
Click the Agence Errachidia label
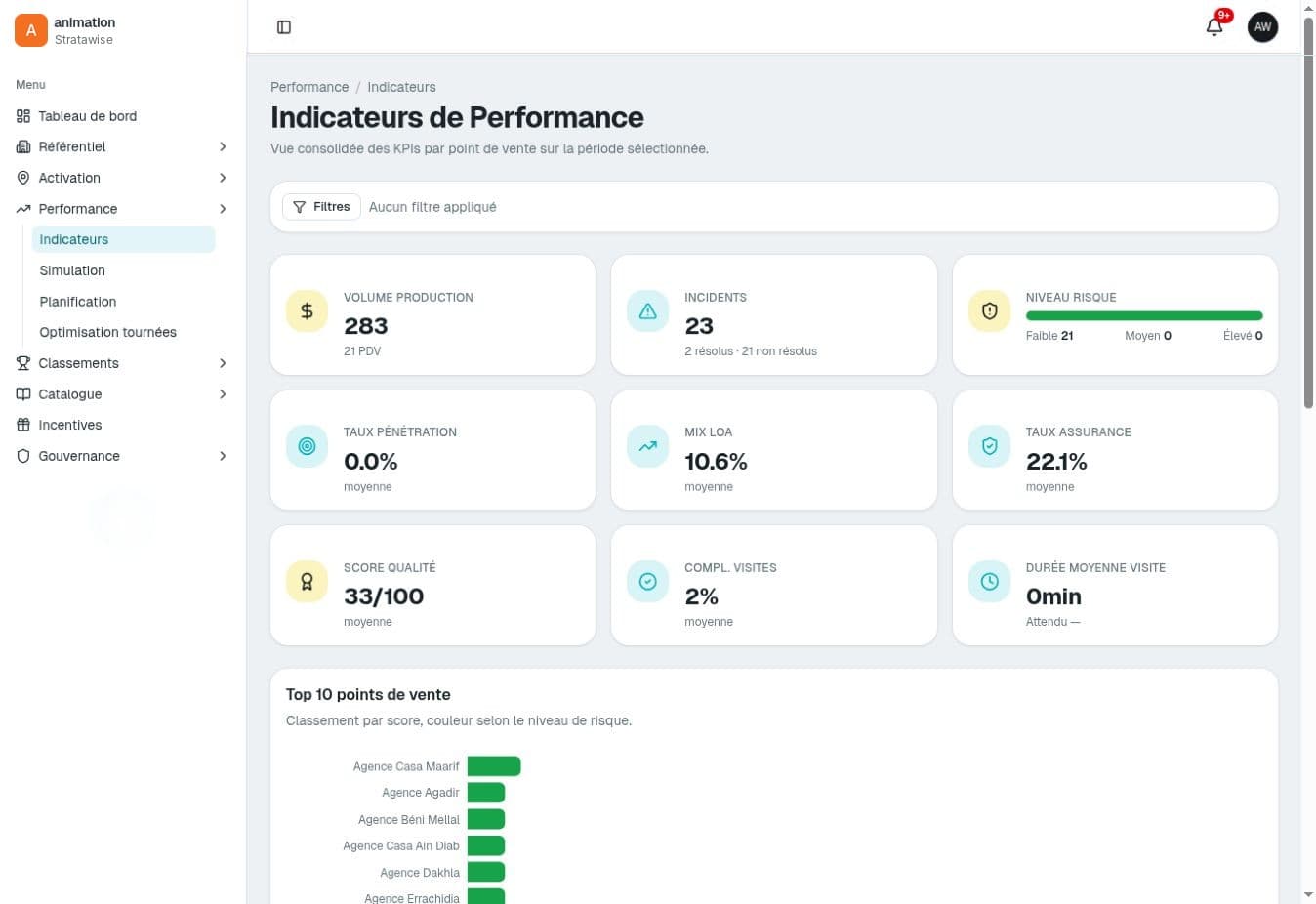(412, 898)
